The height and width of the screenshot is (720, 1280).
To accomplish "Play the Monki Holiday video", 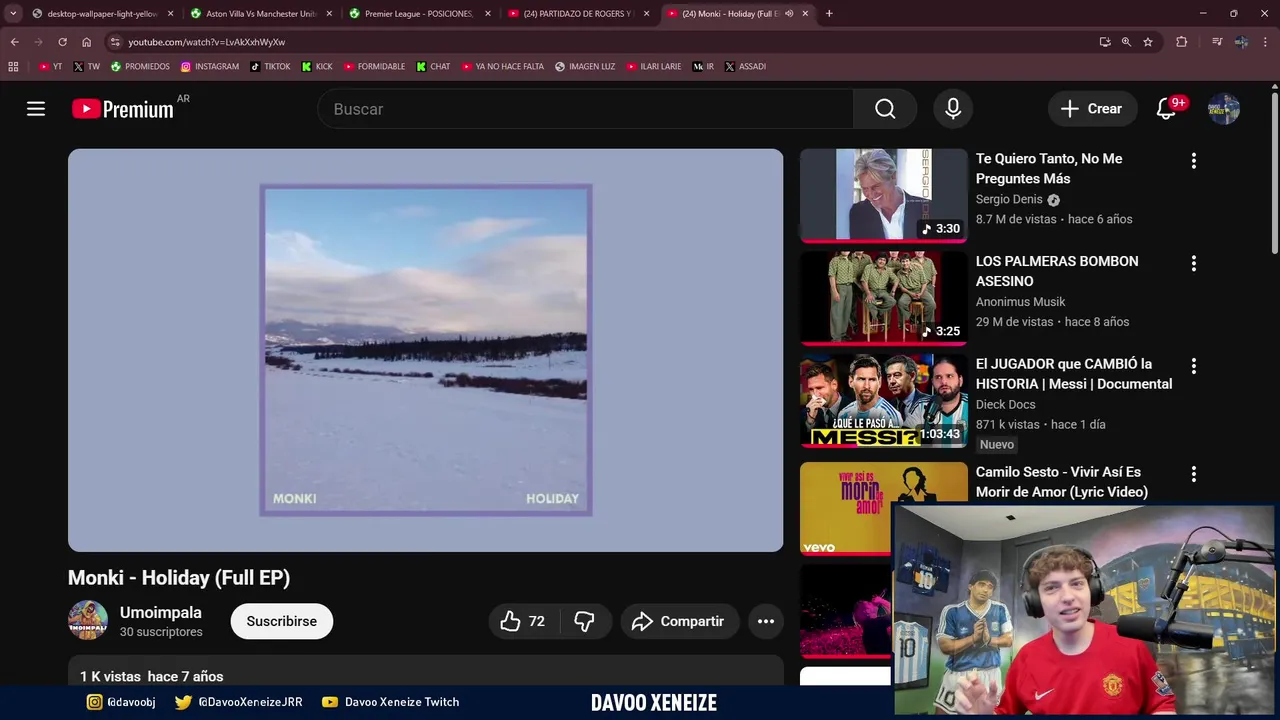I will (x=426, y=350).
